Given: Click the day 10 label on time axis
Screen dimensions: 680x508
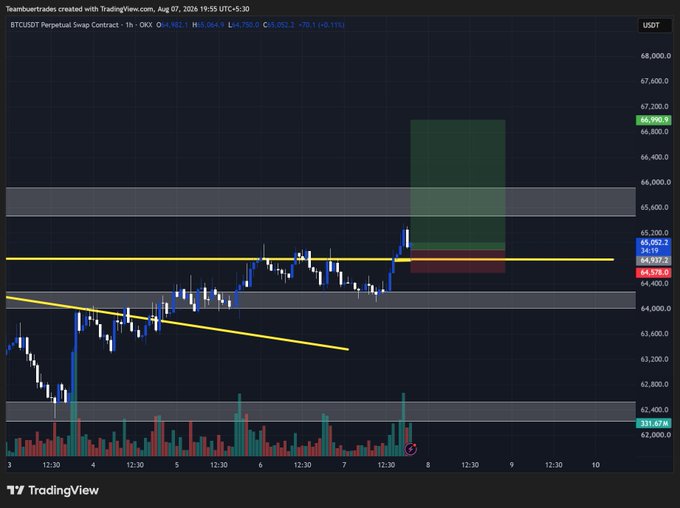Looking at the screenshot, I should [x=596, y=465].
